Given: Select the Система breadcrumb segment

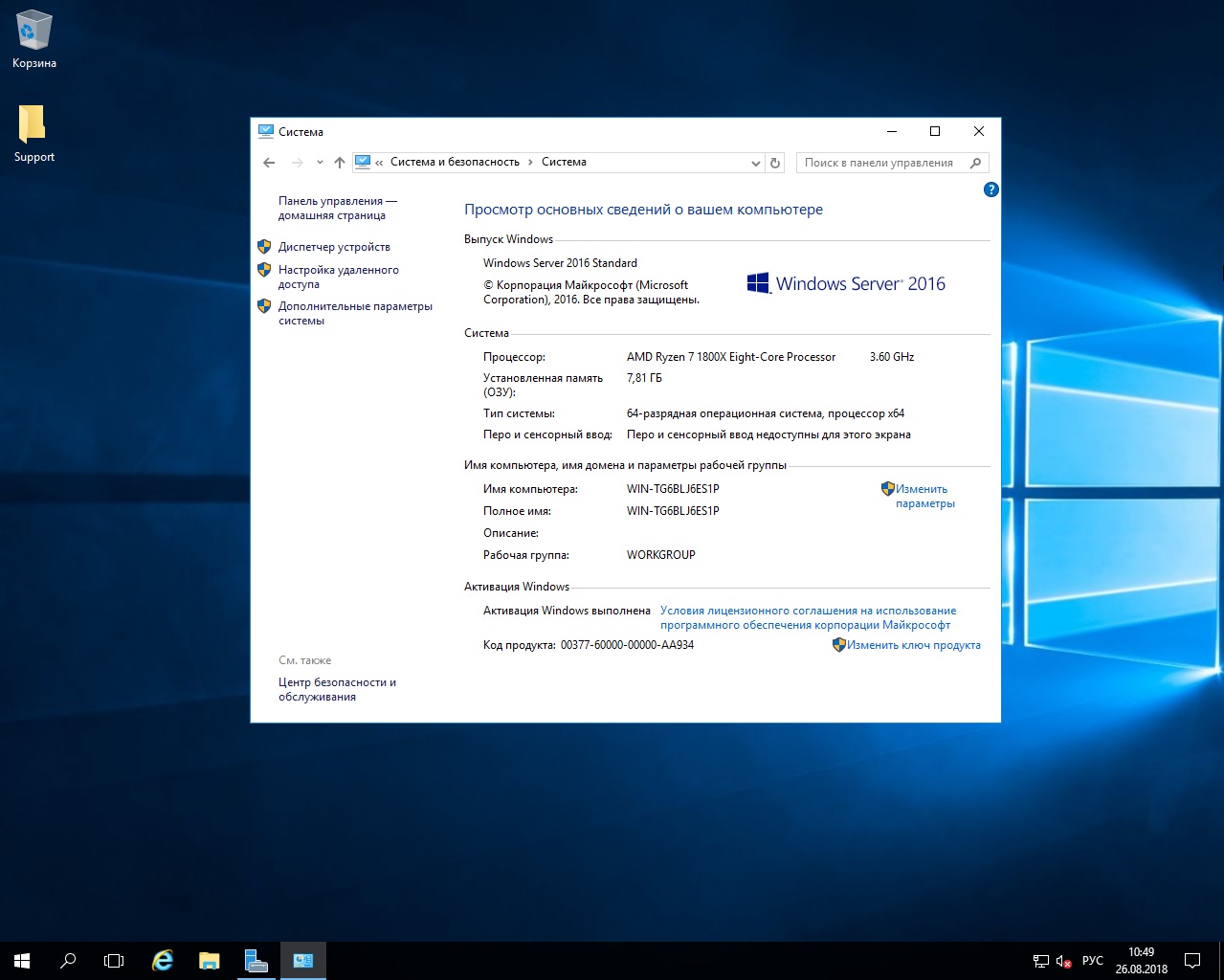Looking at the screenshot, I should pos(564,162).
